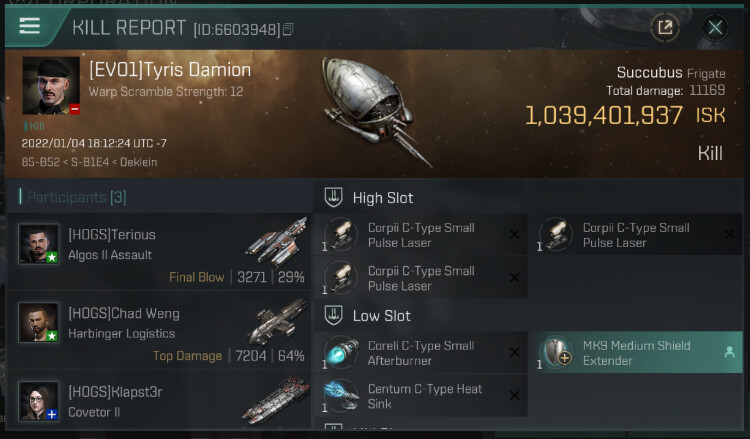Click the Coreli C-Type Small Afterburner module

420,353
